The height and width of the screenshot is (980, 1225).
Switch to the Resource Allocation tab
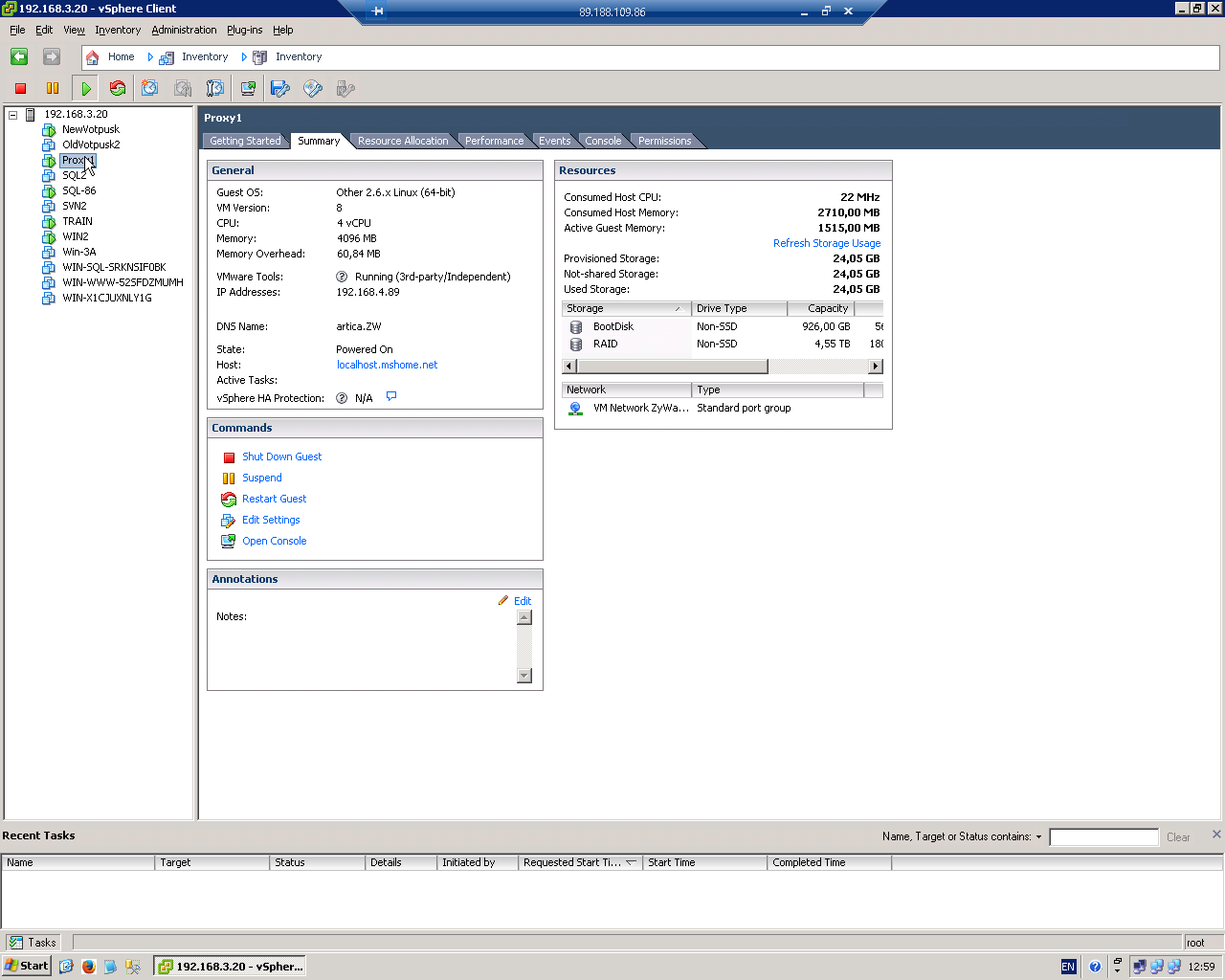click(x=403, y=141)
